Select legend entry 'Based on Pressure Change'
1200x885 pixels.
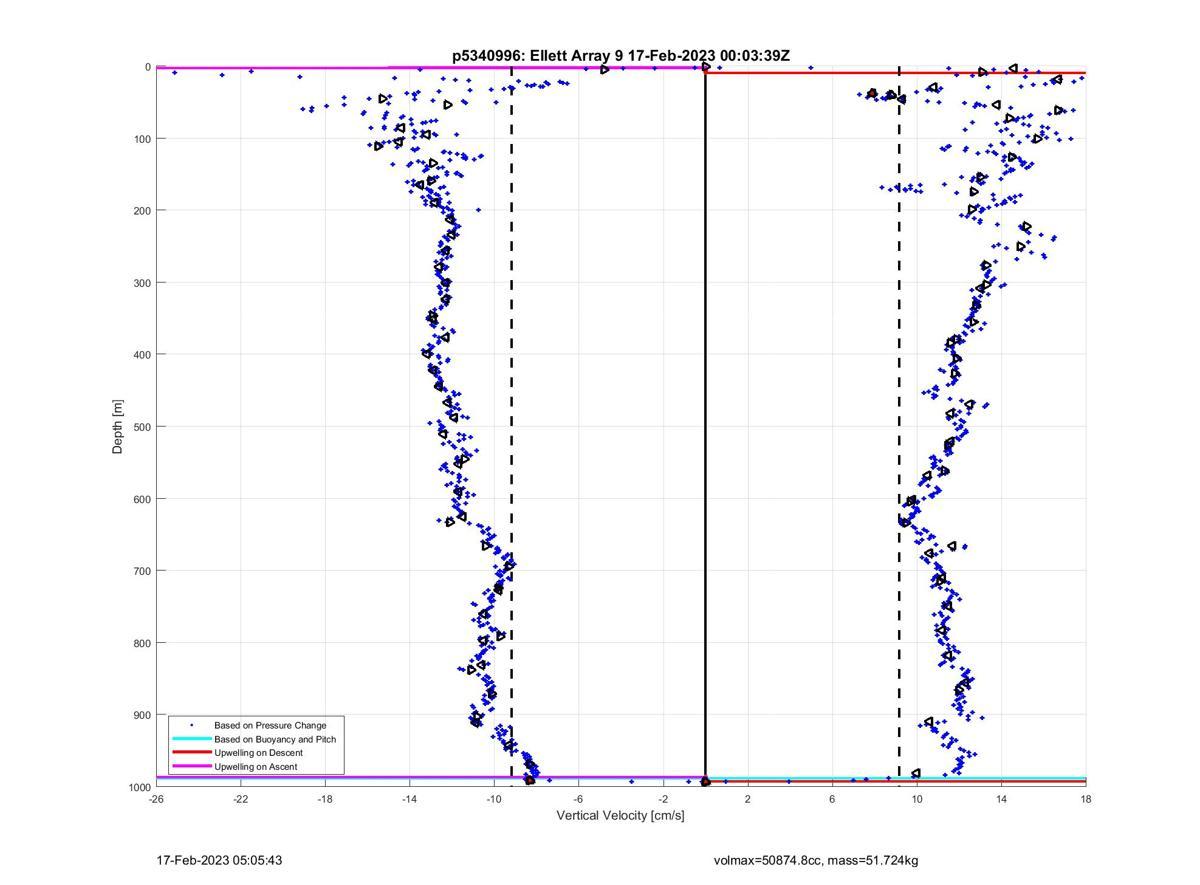[270, 725]
